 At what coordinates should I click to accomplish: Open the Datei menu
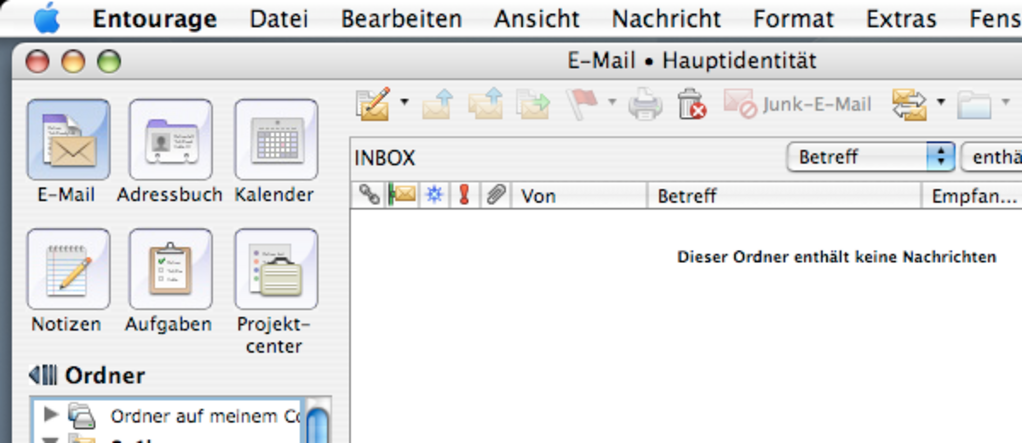(x=279, y=19)
